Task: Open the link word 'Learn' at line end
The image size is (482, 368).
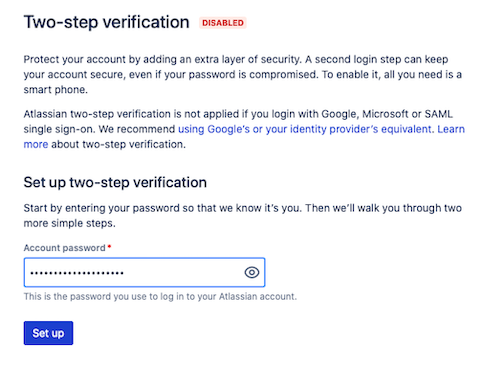Action: pyautogui.click(x=451, y=129)
